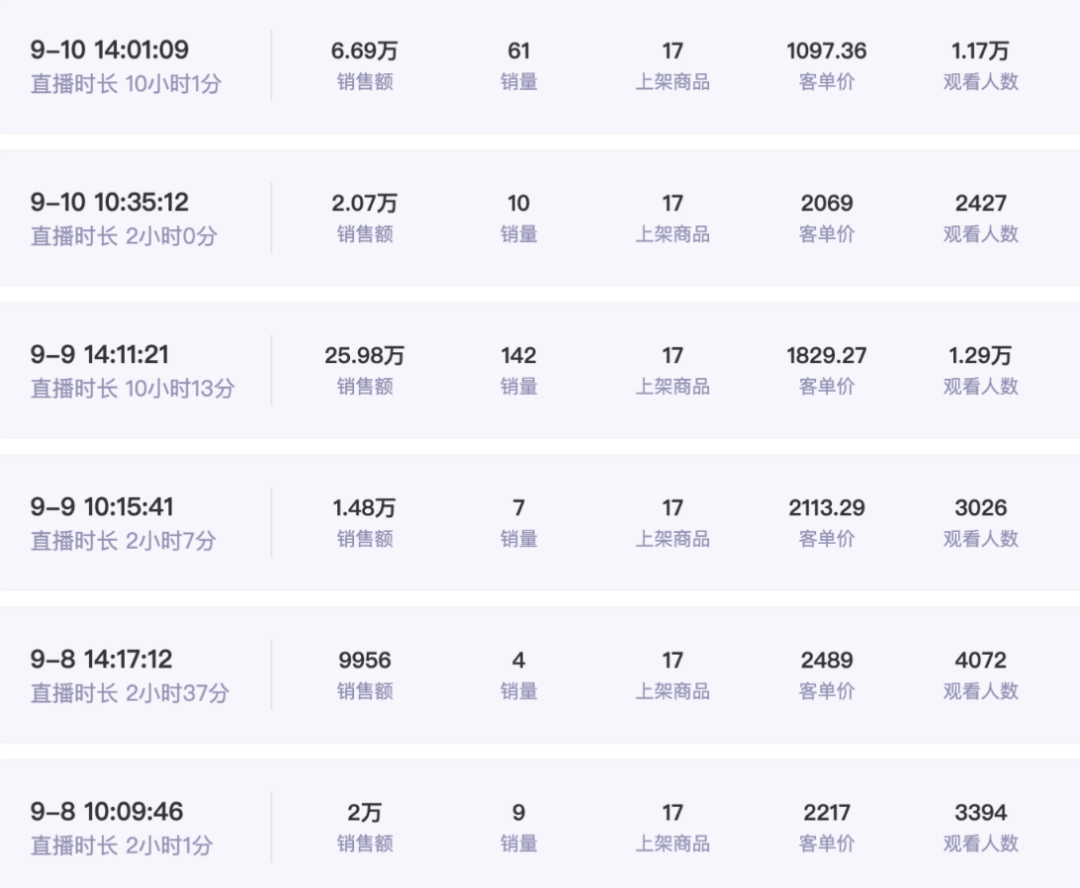Click the 直播时长 10小时13分 duration text
Screen dimensions: 1080x888
coord(132,388)
